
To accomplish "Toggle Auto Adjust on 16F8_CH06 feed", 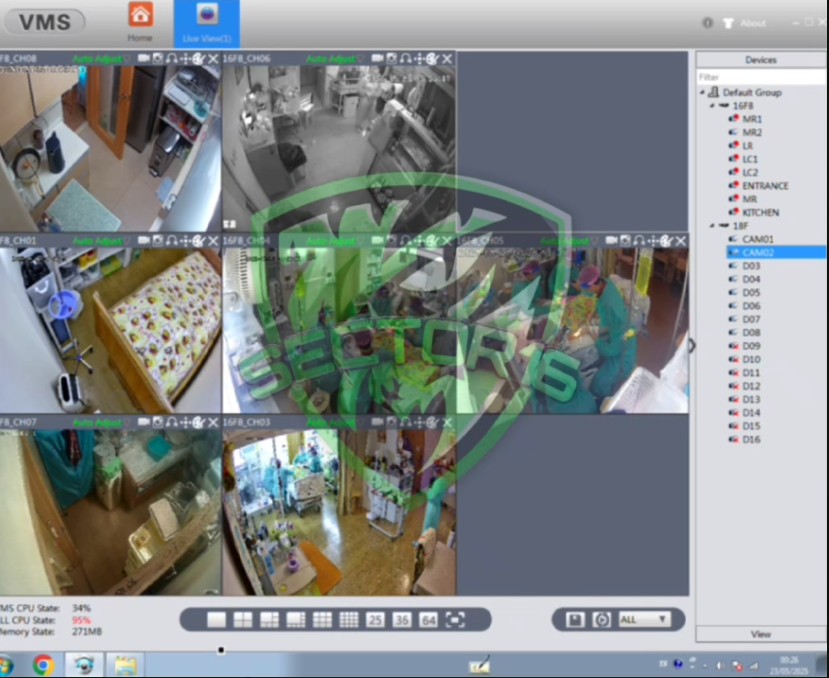I will (327, 59).
